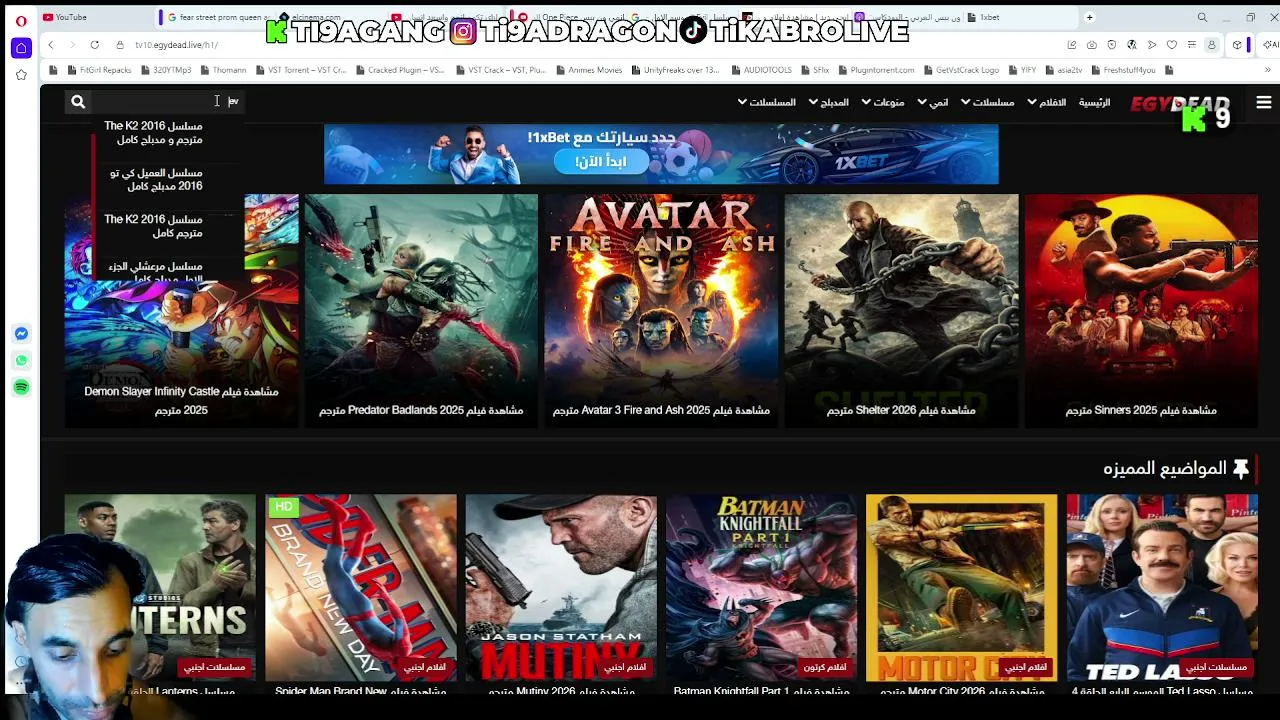This screenshot has height=720, width=1280.
Task: Open the asia2tv bookmark
Action: 1063,70
